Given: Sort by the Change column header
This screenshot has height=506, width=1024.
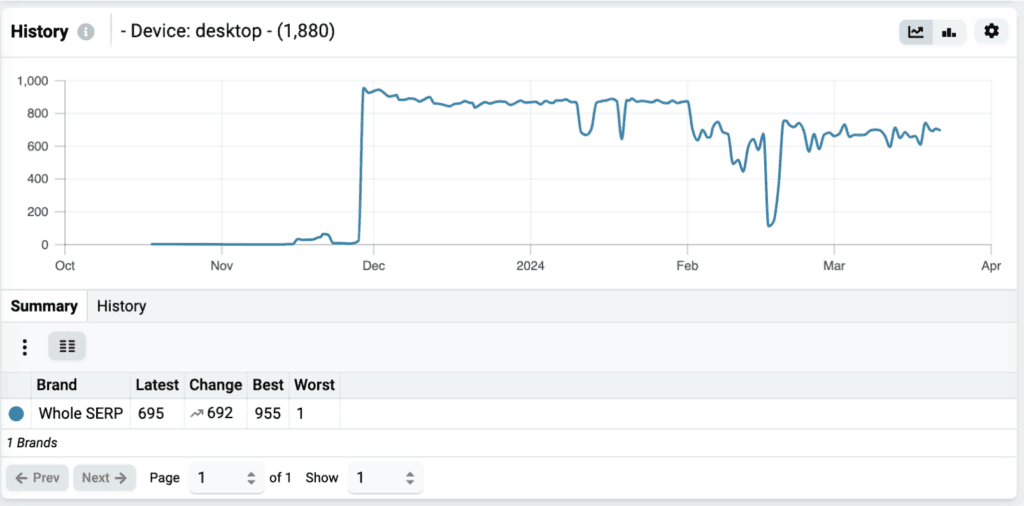Looking at the screenshot, I should pos(216,385).
